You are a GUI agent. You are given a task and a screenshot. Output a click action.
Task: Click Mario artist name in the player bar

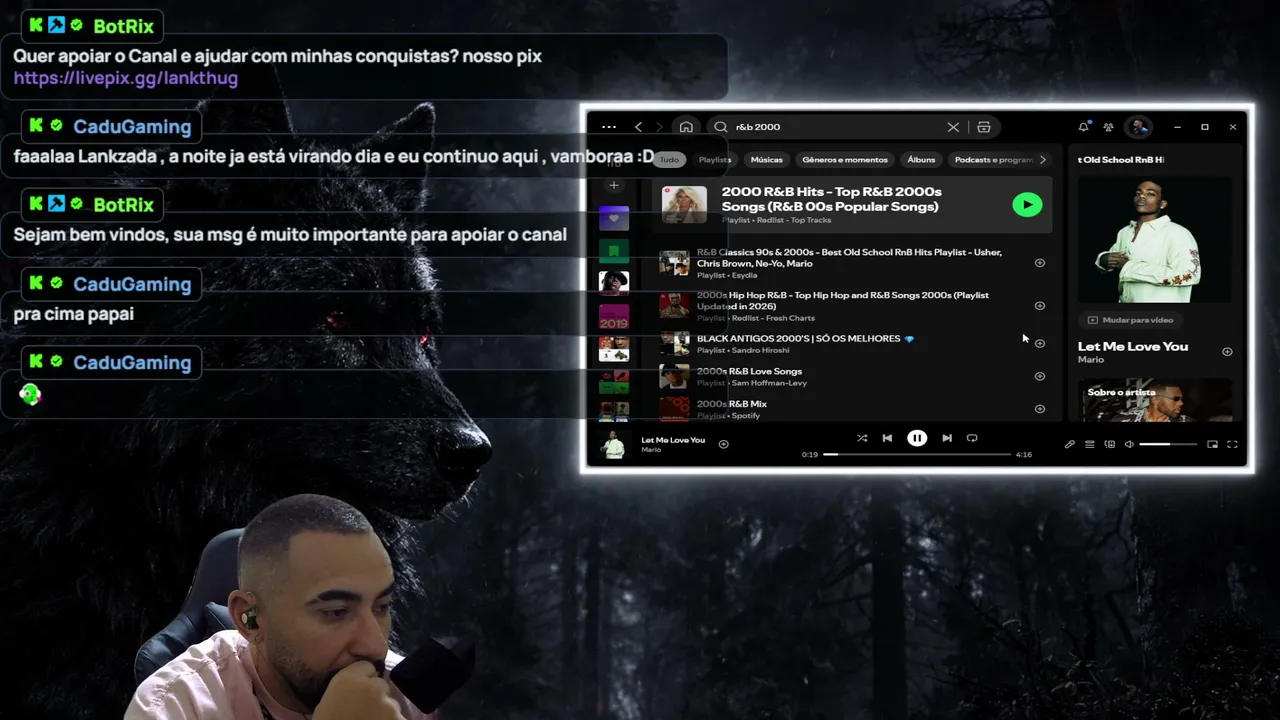coord(651,450)
